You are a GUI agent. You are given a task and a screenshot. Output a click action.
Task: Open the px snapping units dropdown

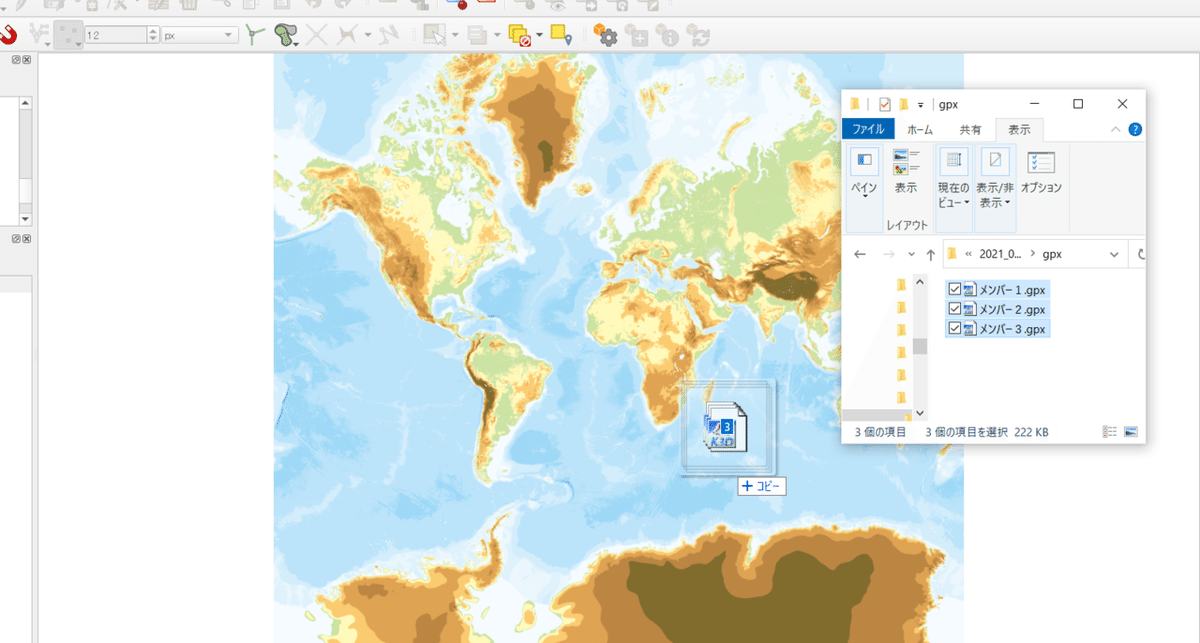pos(200,35)
